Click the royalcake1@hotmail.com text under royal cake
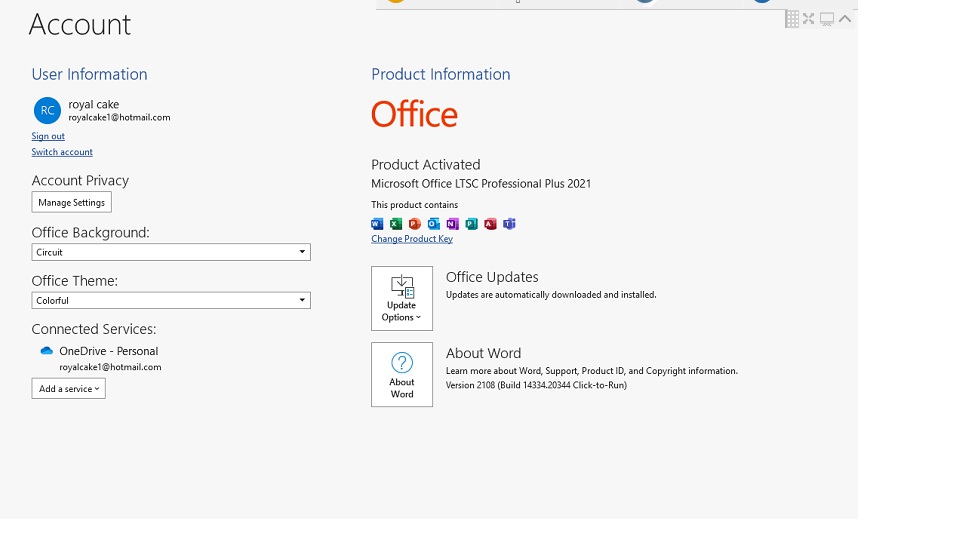This screenshot has height=540, width=960. 119,118
